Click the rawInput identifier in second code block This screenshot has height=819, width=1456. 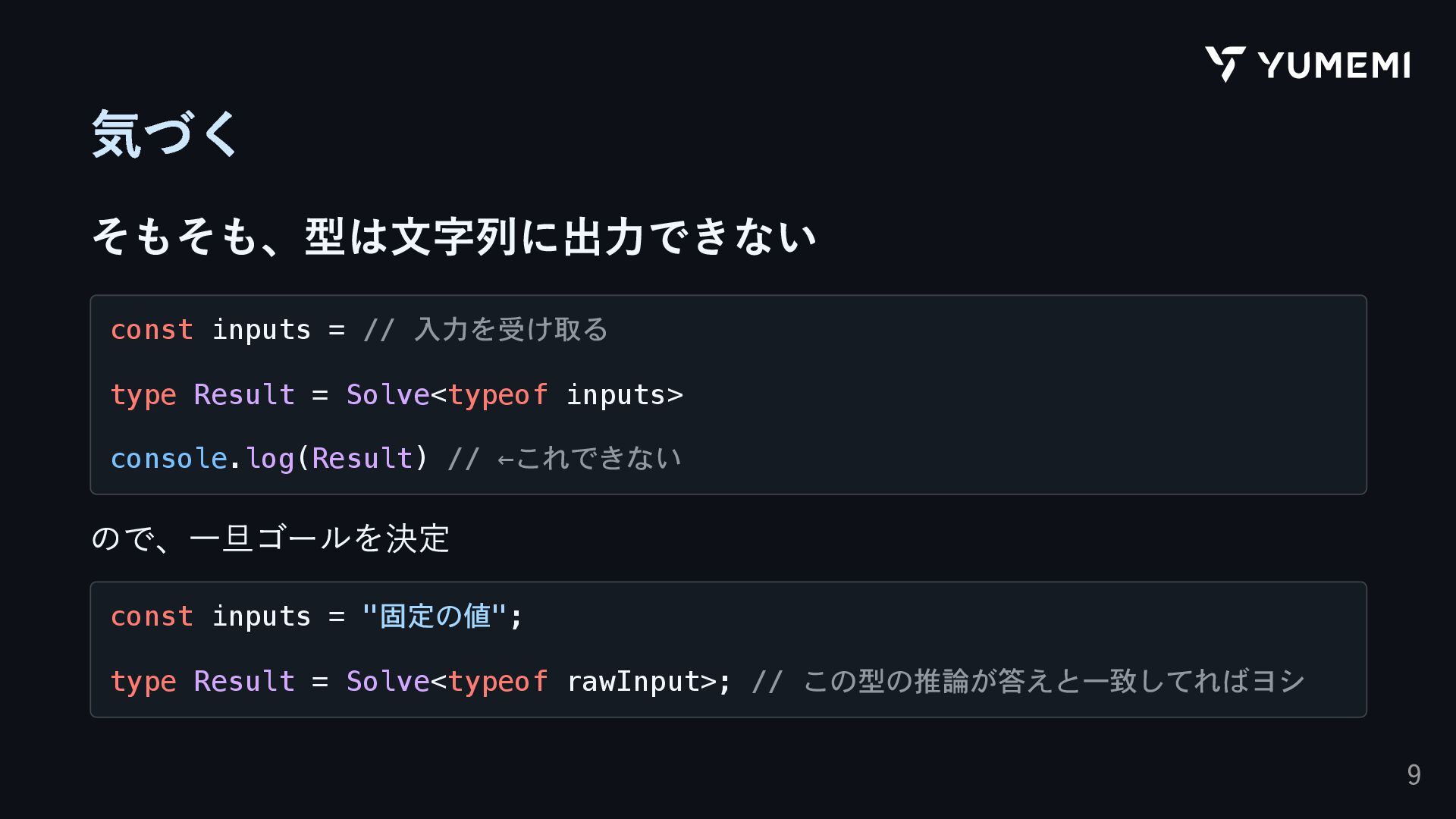632,682
